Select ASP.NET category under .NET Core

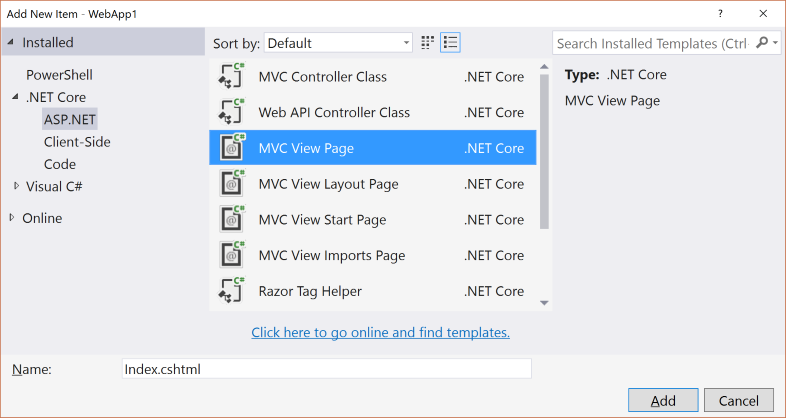70,119
